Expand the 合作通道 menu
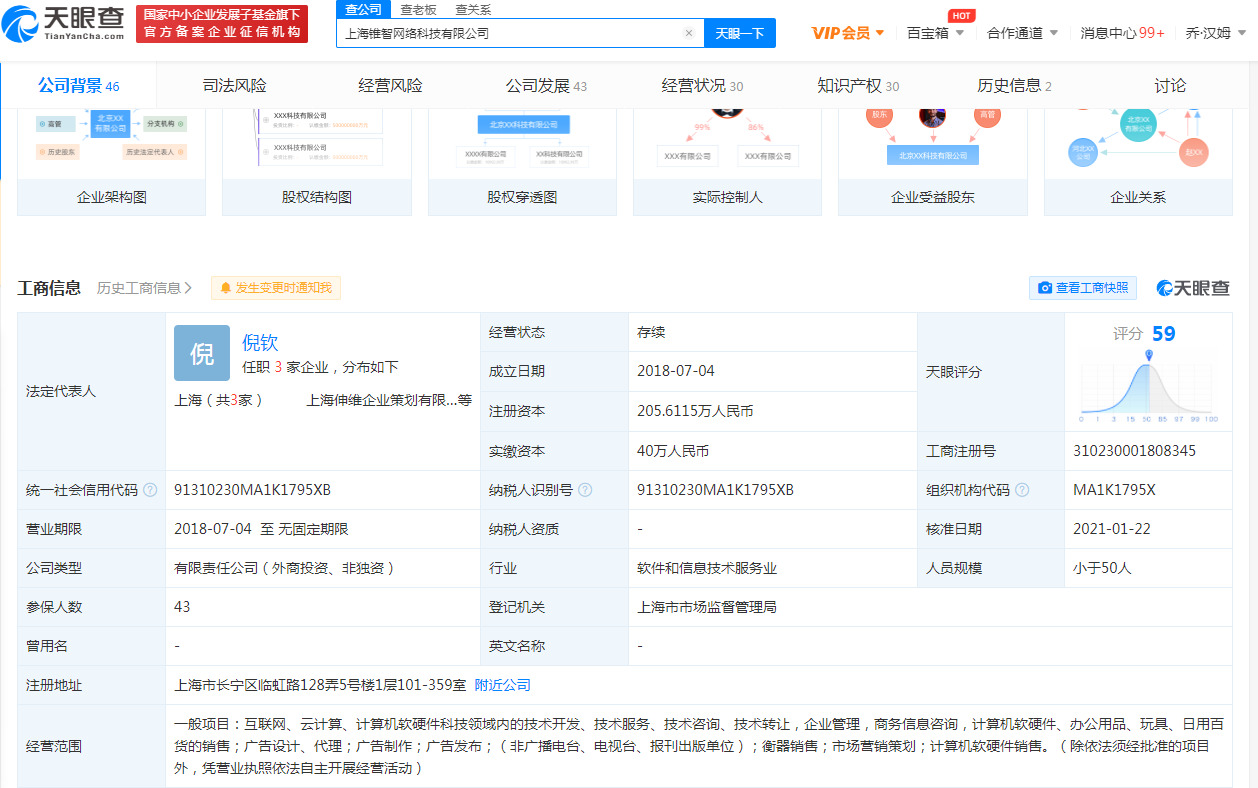This screenshot has height=788, width=1258. coord(1022,33)
